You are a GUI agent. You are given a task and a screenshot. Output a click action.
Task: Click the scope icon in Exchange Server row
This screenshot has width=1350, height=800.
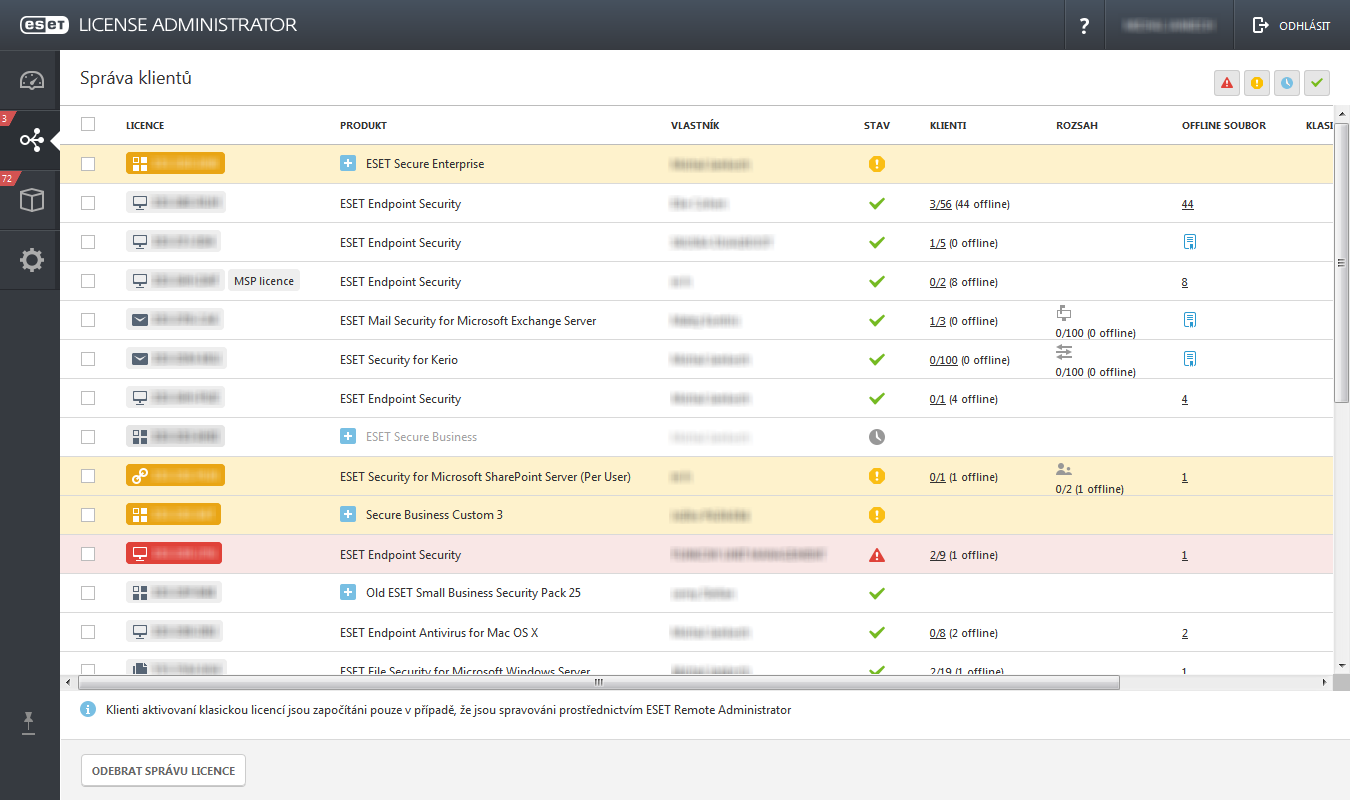pos(1064,313)
